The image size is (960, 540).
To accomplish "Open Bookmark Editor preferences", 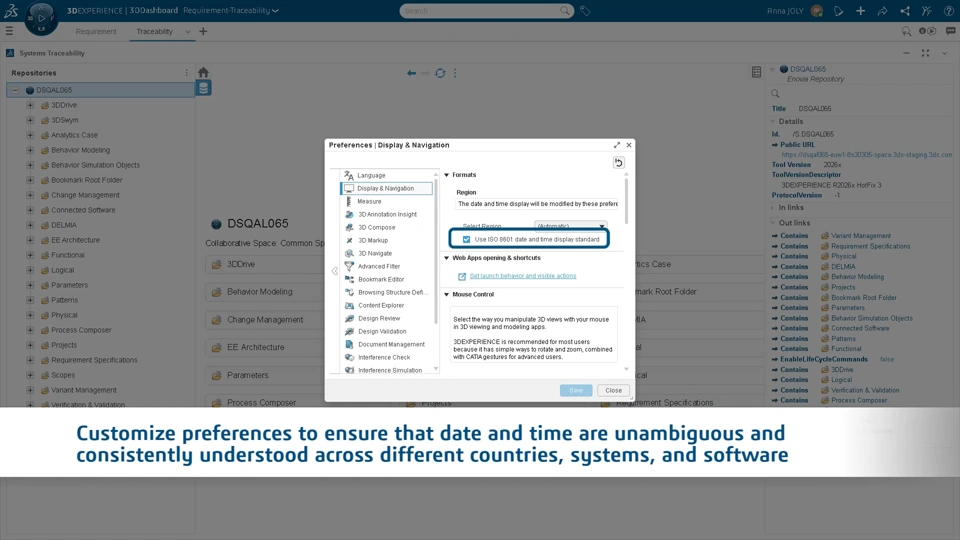I will point(381,279).
